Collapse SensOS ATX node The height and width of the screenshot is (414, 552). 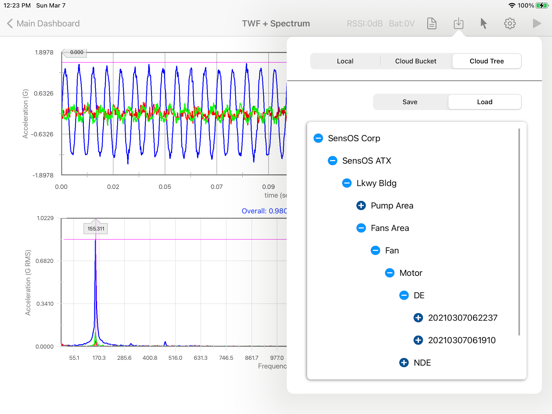[x=332, y=161]
